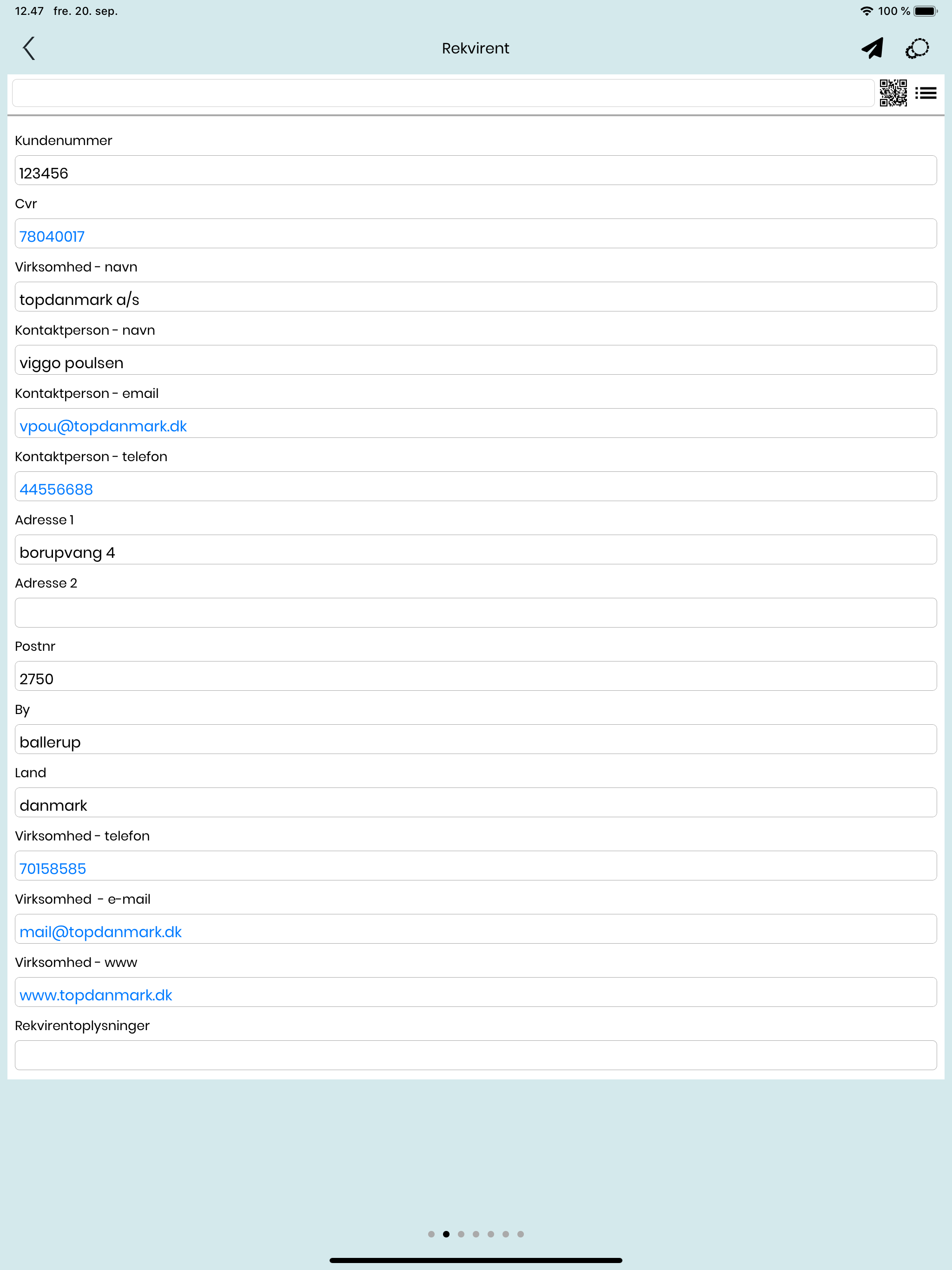Edit the Kontaktperson - navn field
Image resolution: width=952 pixels, height=1270 pixels.
[x=476, y=360]
